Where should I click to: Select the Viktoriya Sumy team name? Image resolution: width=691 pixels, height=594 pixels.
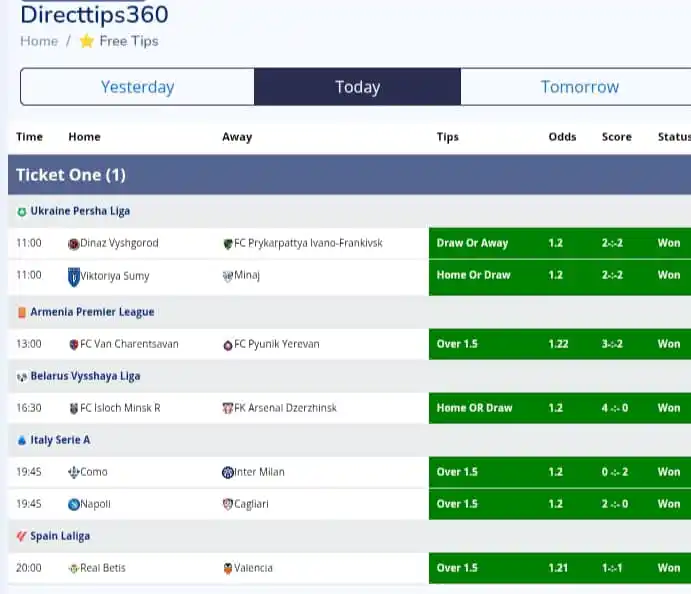point(115,276)
